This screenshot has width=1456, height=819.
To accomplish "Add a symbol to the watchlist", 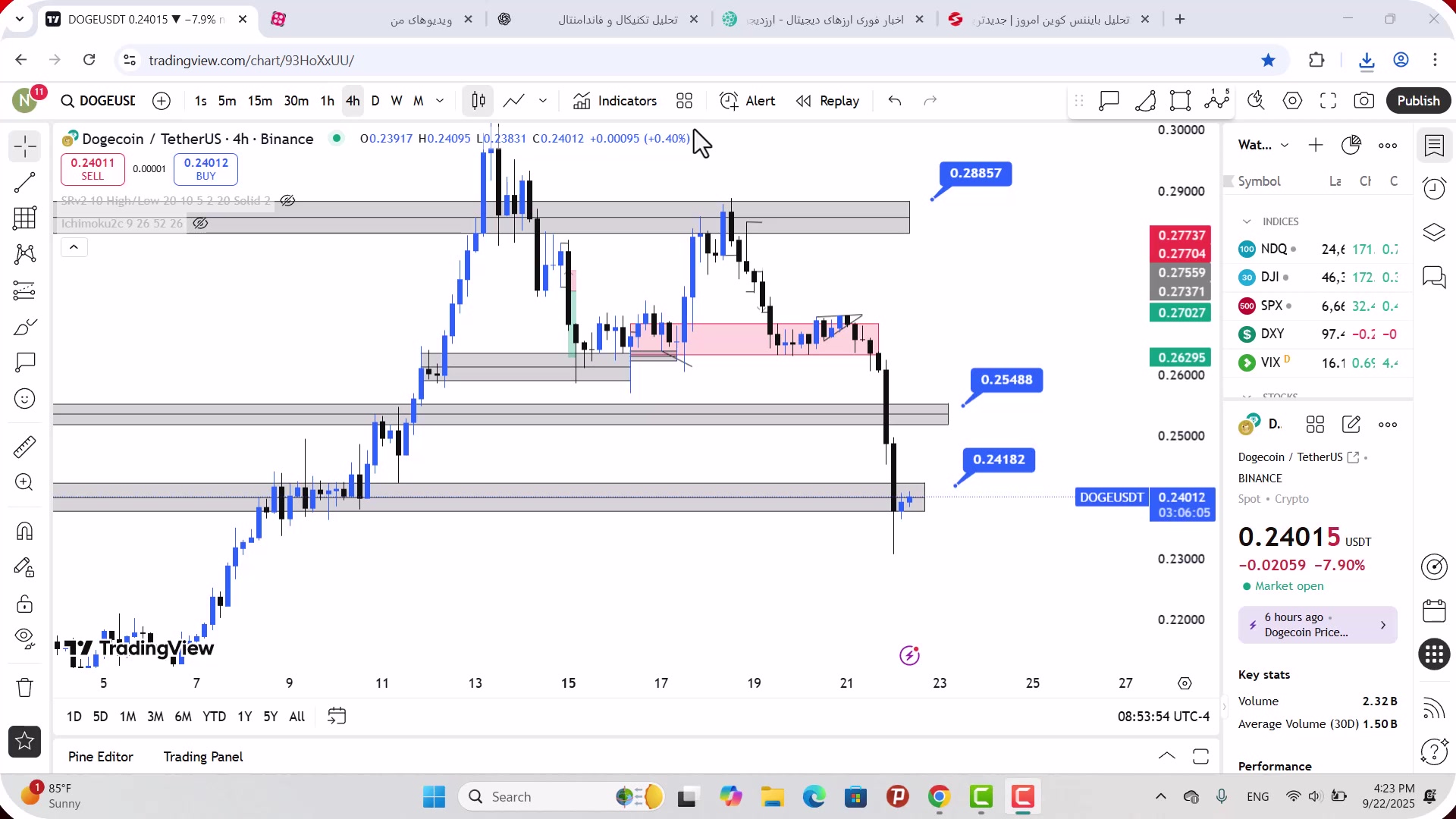I will (x=1316, y=145).
